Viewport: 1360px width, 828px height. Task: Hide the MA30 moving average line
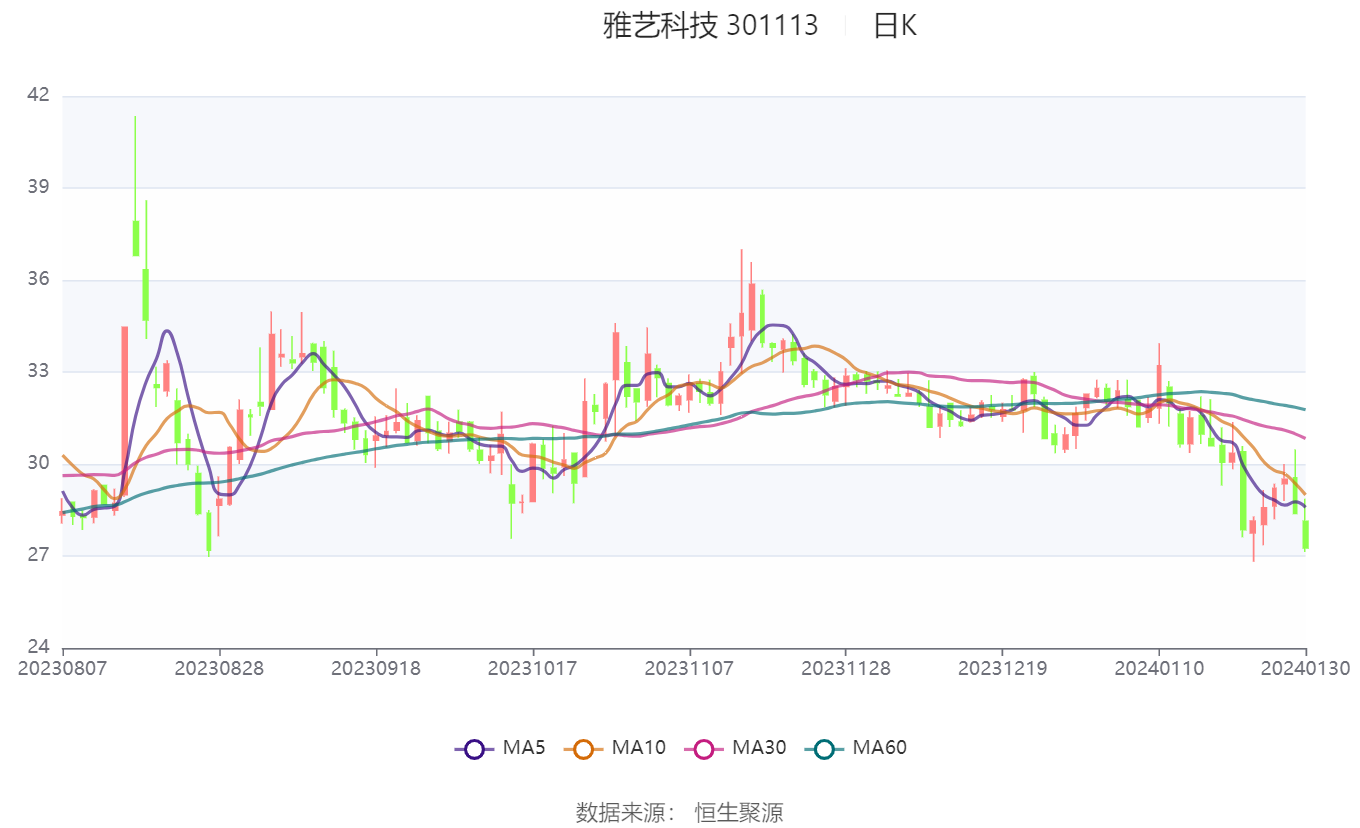(735, 748)
